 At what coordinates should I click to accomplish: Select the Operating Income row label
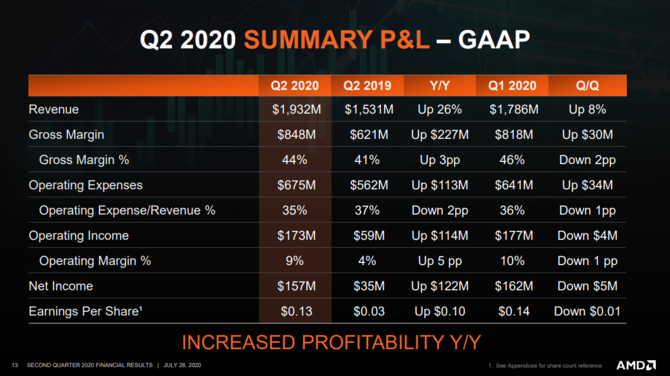click(x=79, y=235)
